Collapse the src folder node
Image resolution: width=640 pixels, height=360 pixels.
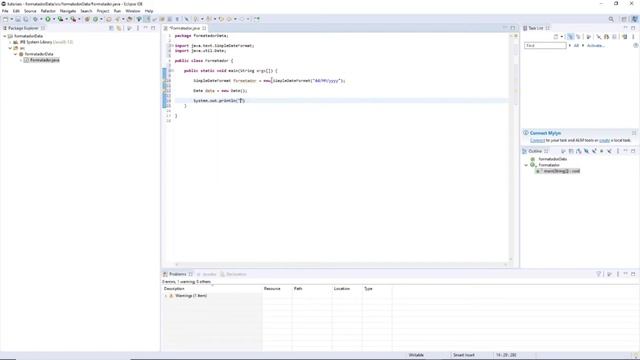pos(10,48)
